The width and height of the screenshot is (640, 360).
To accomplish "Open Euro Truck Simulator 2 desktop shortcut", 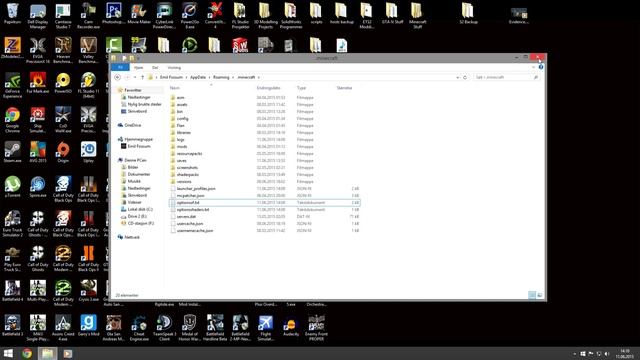I will [12, 224].
